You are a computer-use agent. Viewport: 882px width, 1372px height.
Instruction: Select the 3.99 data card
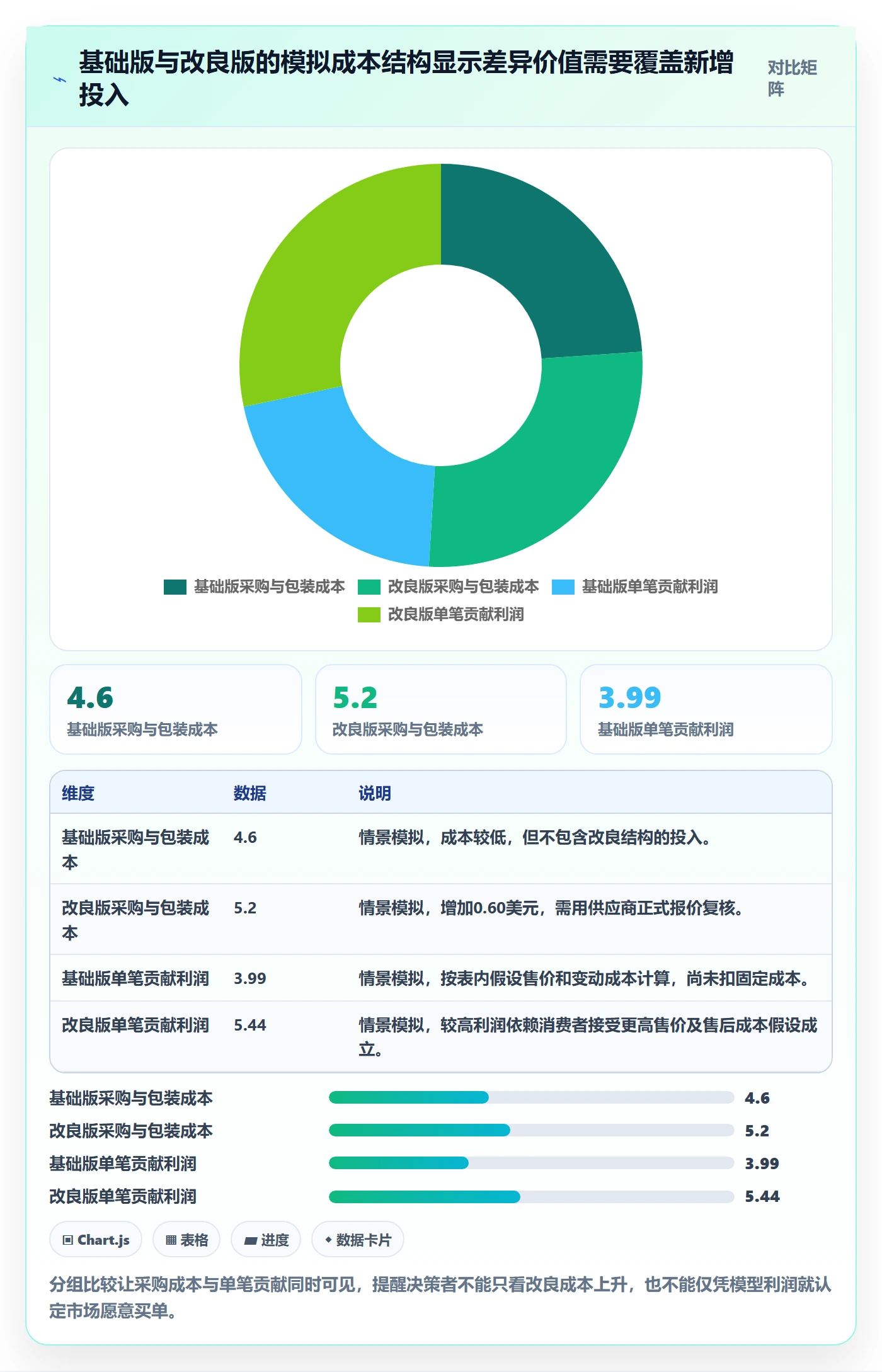tap(706, 709)
